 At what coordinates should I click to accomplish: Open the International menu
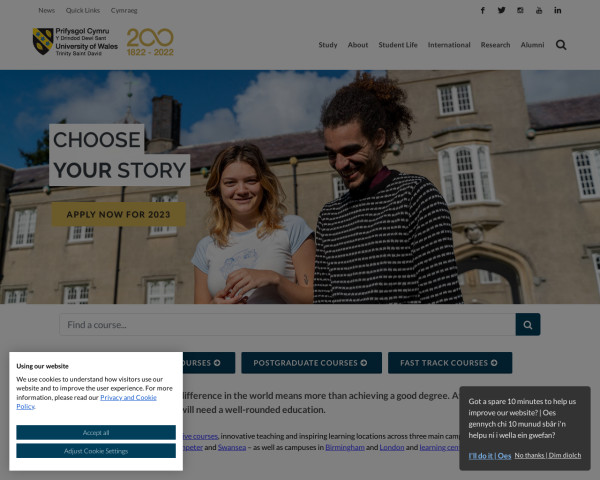click(449, 45)
